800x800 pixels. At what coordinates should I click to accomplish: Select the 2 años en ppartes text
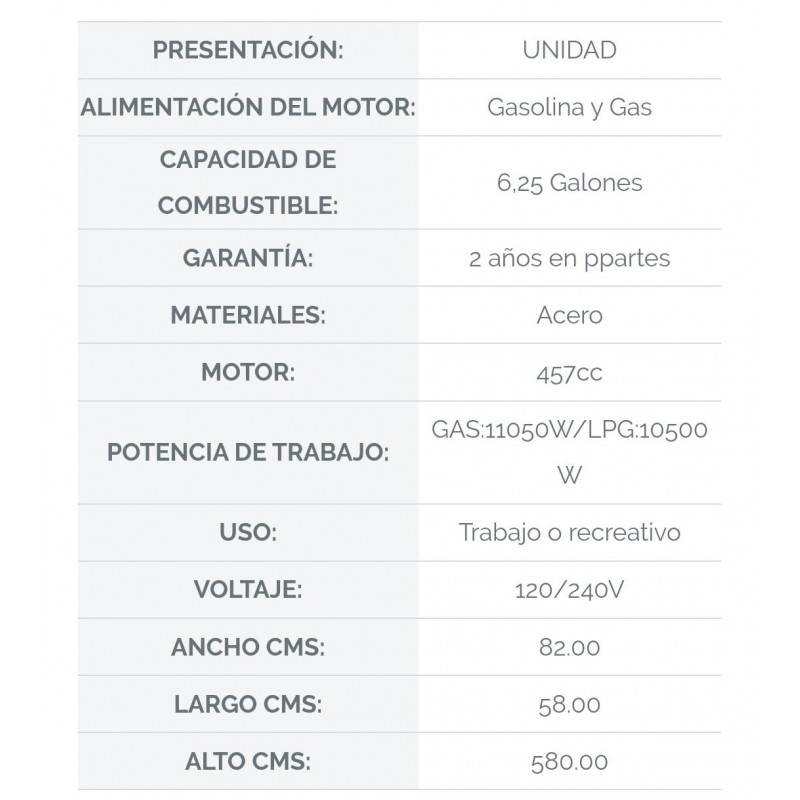pyautogui.click(x=569, y=259)
